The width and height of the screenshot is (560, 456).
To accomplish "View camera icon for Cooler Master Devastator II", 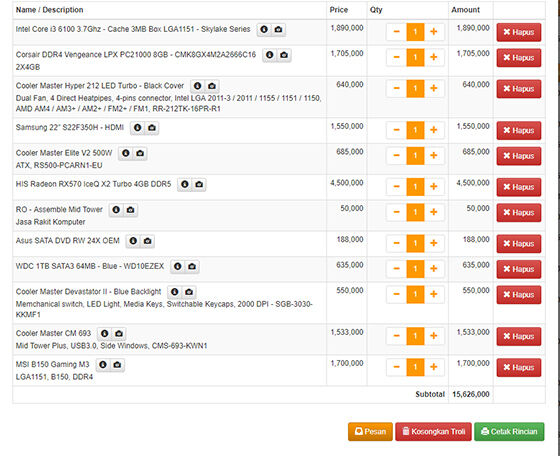I will click(189, 292).
